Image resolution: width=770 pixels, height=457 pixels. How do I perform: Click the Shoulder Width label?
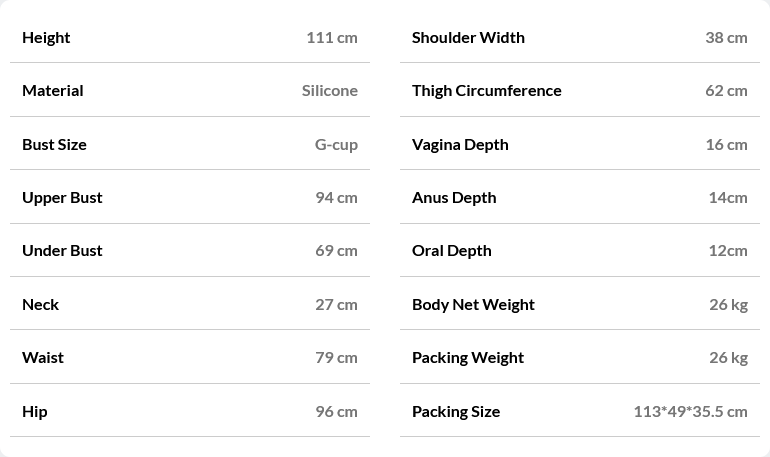click(468, 37)
